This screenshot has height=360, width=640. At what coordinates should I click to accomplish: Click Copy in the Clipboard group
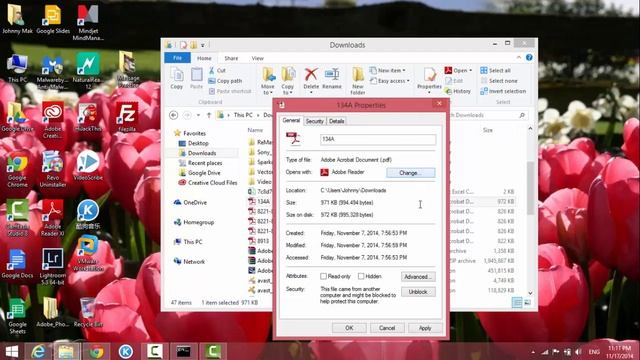point(177,78)
